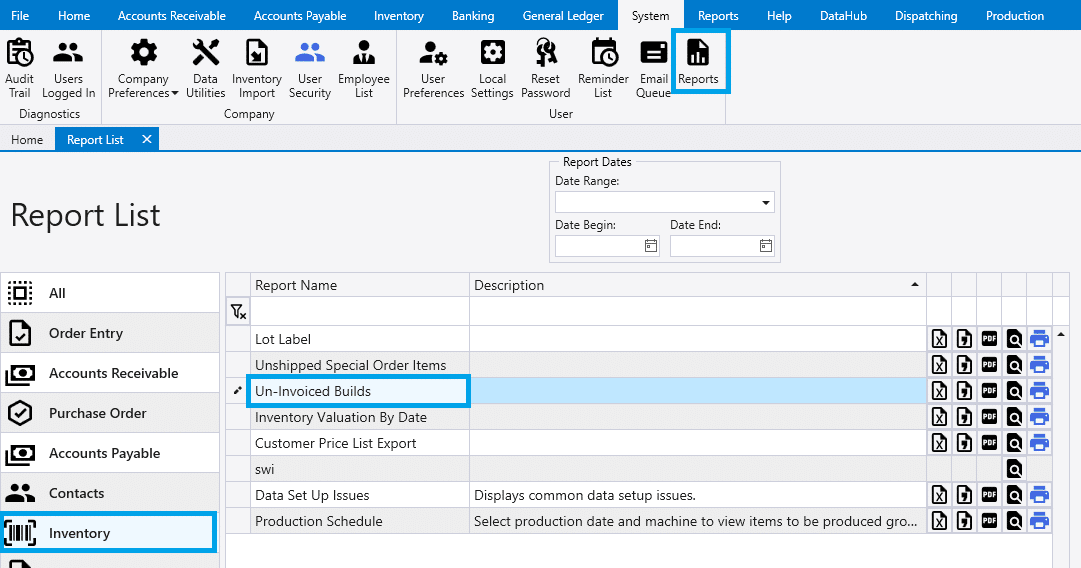Select the Production Schedule report name
This screenshot has width=1081, height=568.
[x=319, y=521]
